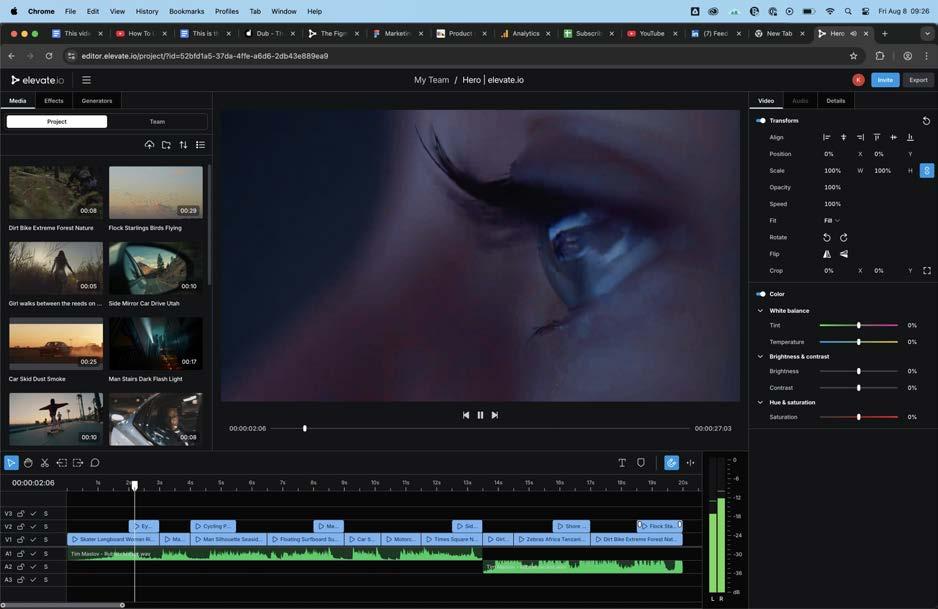This screenshot has width=938, height=609.
Task: Toggle the Color section switch
Action: coord(761,294)
